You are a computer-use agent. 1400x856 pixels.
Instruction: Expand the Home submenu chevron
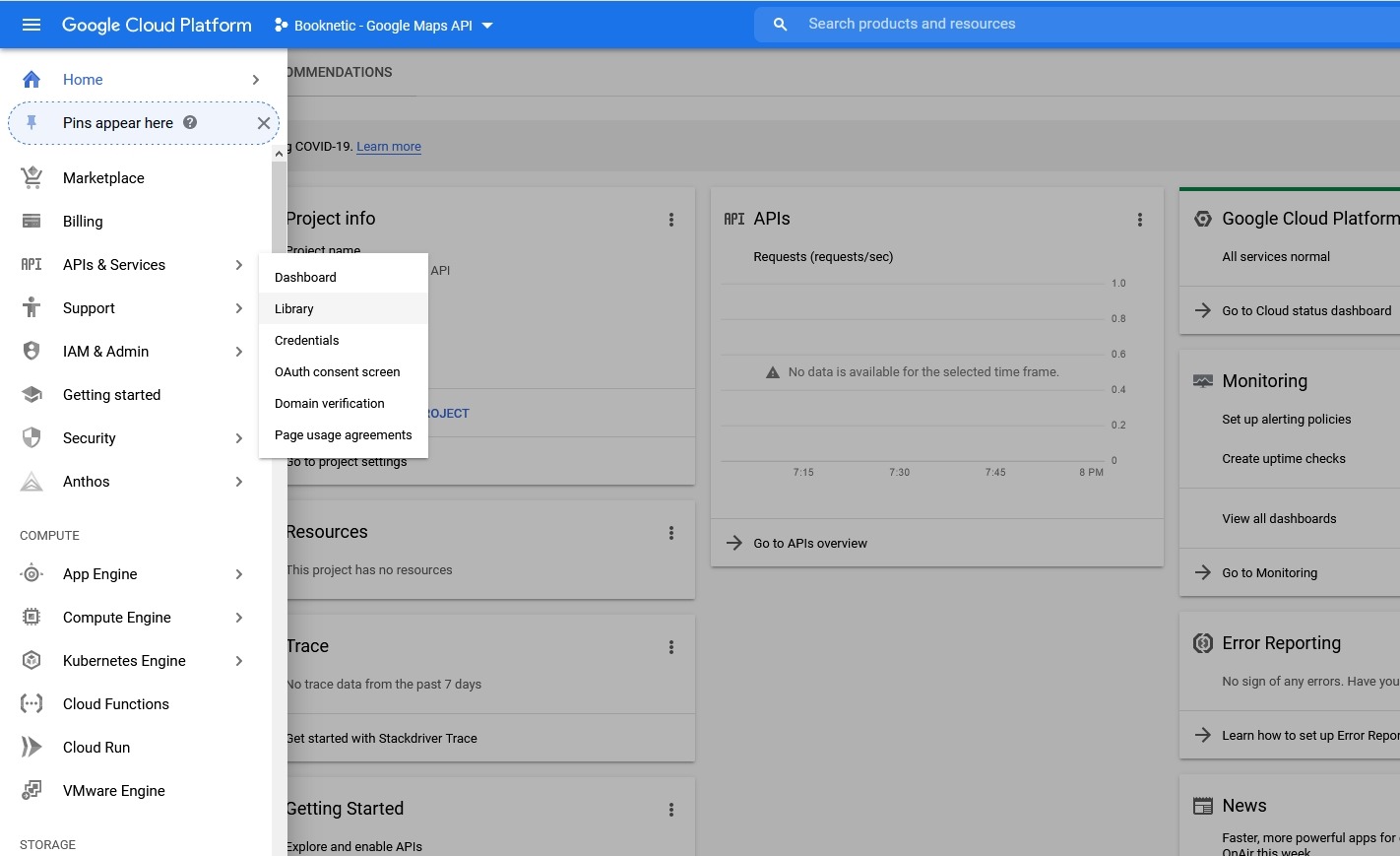coord(256,80)
